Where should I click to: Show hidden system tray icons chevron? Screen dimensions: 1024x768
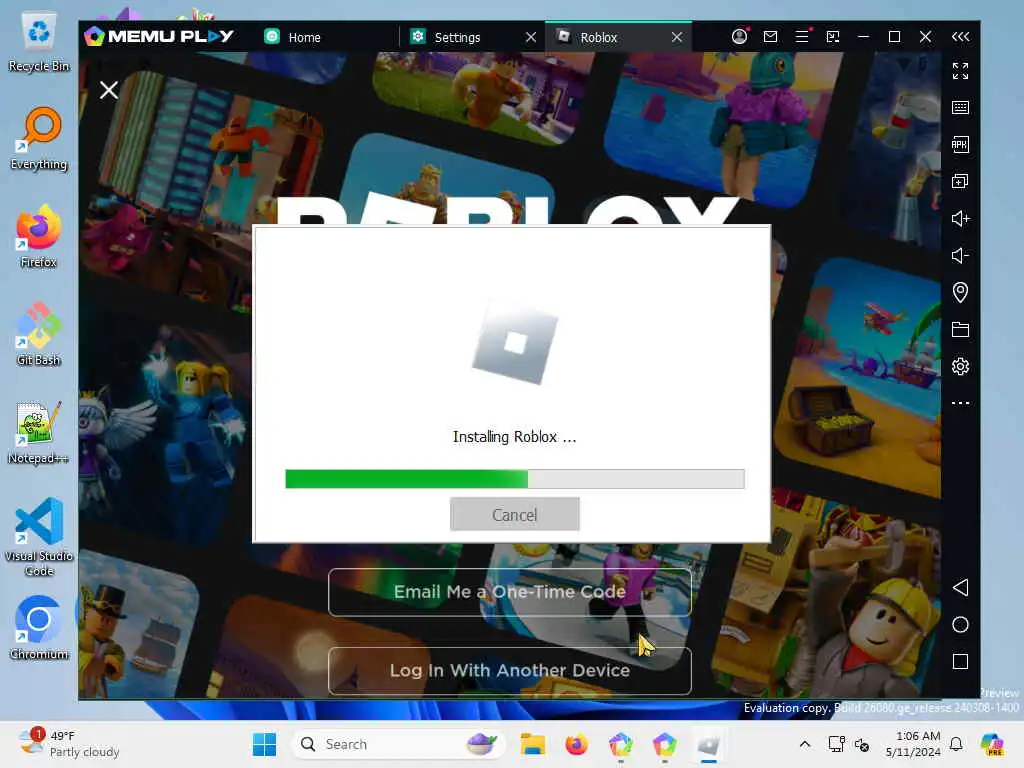(805, 744)
